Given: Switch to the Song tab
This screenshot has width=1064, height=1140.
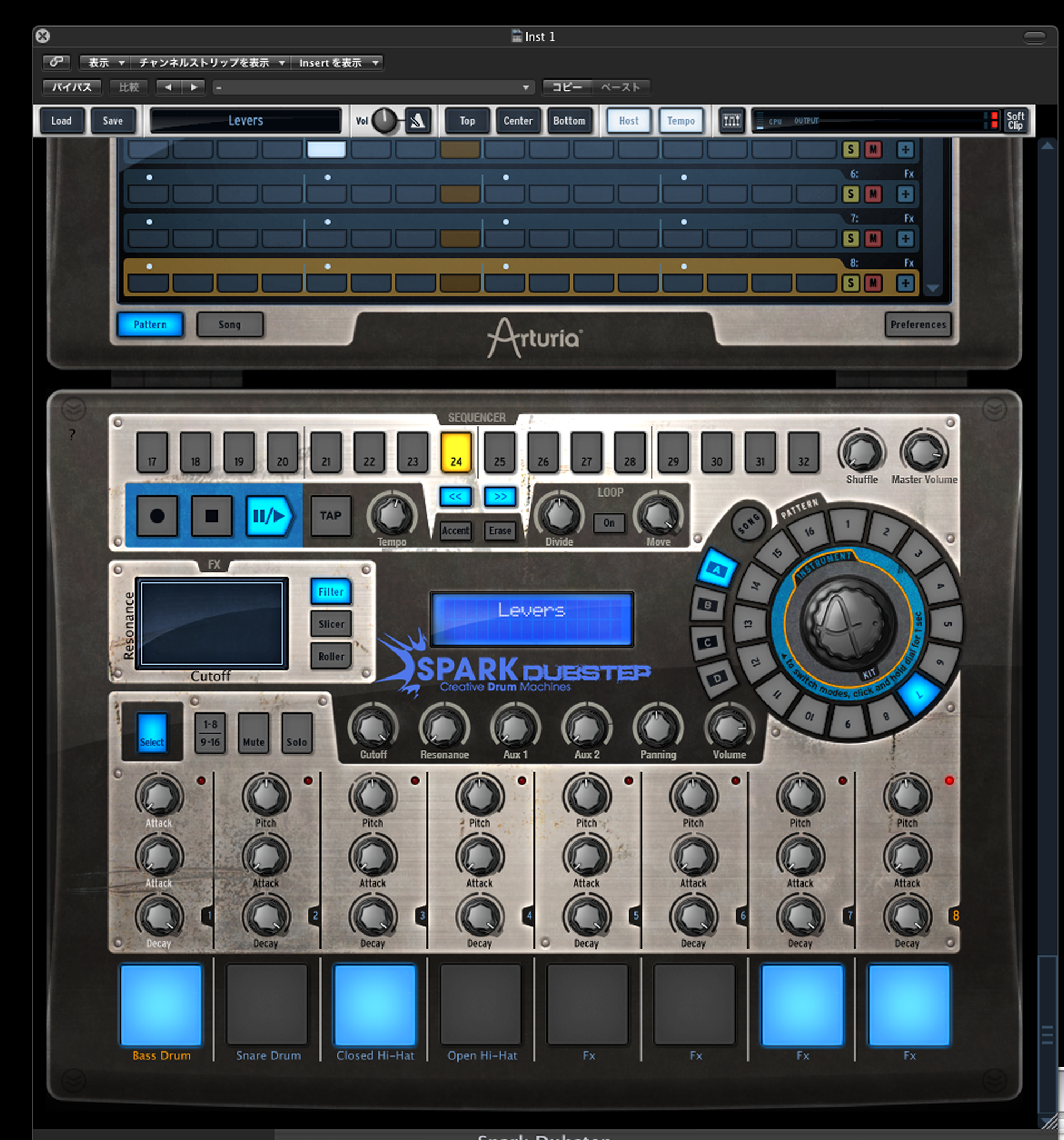Looking at the screenshot, I should pos(230,325).
